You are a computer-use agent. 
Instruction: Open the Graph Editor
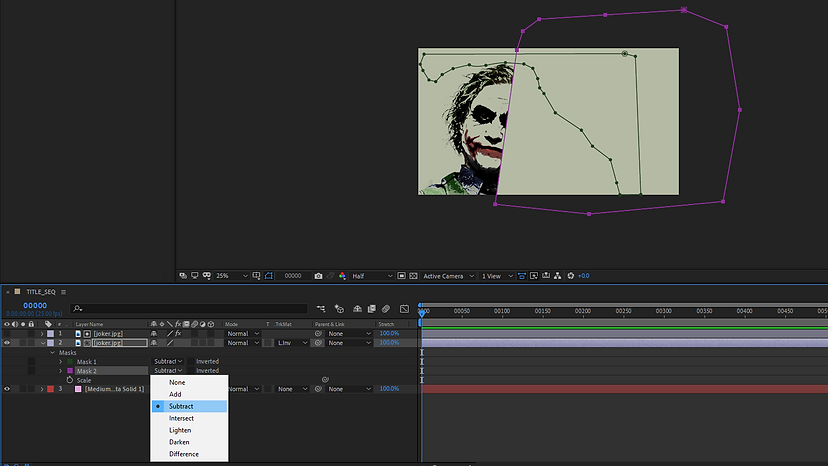(404, 309)
